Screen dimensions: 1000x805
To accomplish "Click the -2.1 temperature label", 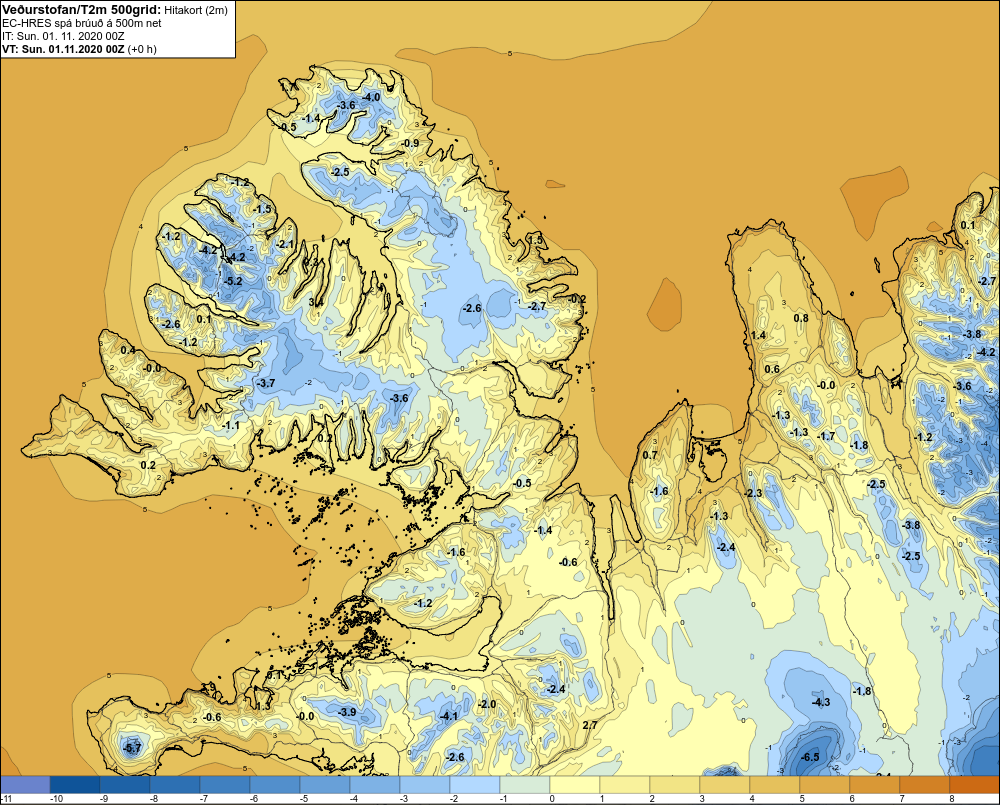I will point(284,244).
